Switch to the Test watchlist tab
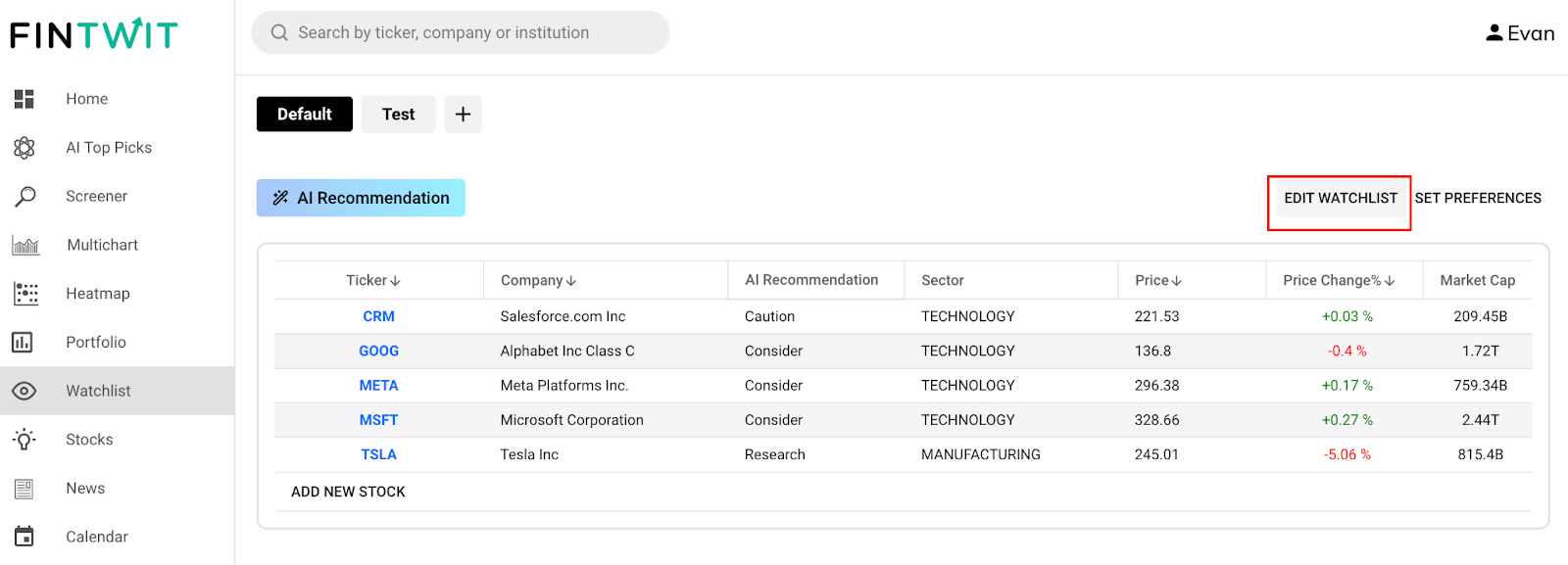 click(x=398, y=115)
